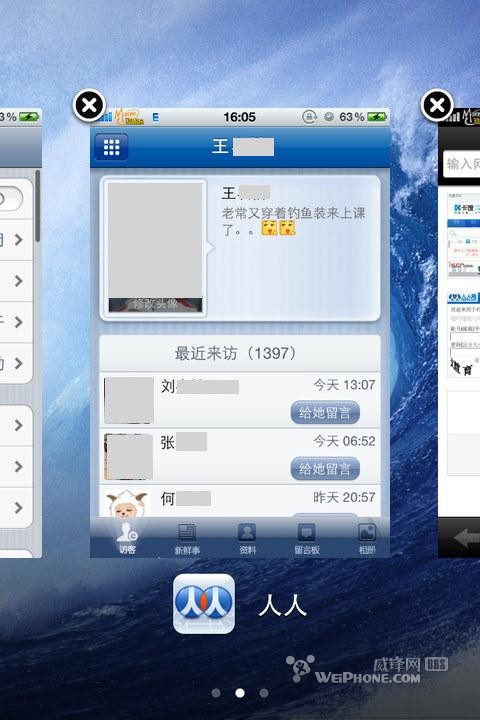480x720 pixels.
Task: Switch to the 新鲜事 tab
Action: (186, 539)
